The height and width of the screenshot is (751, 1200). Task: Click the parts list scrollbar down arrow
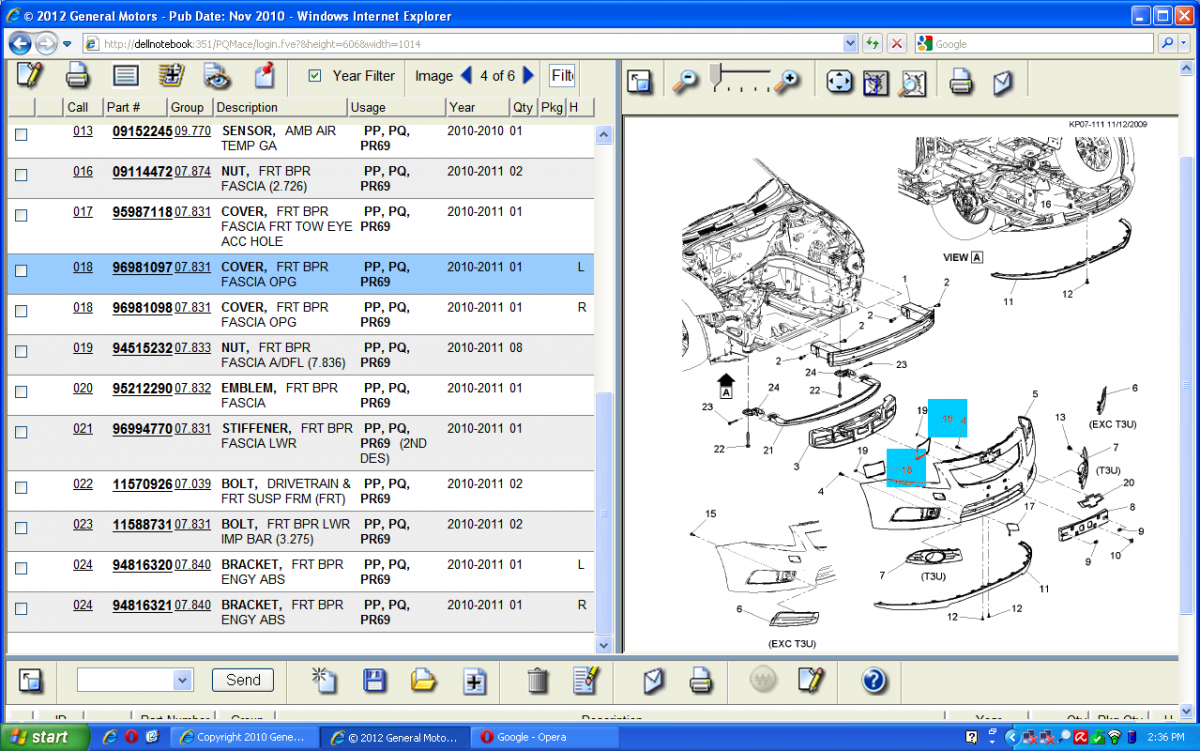[x=603, y=646]
